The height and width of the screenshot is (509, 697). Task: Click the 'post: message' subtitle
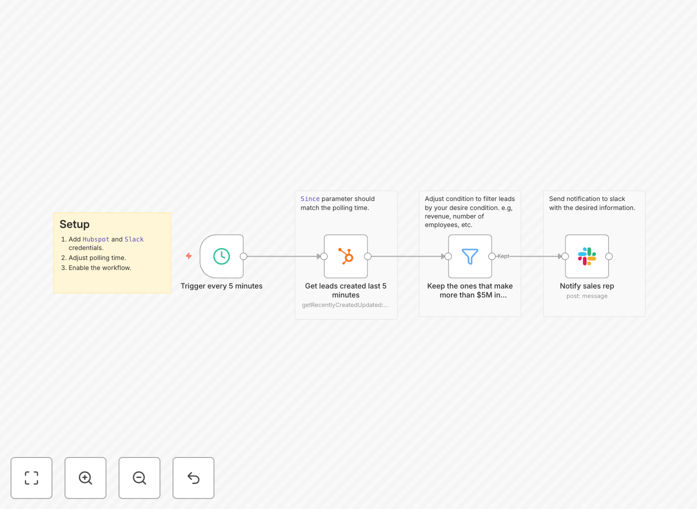[587, 296]
